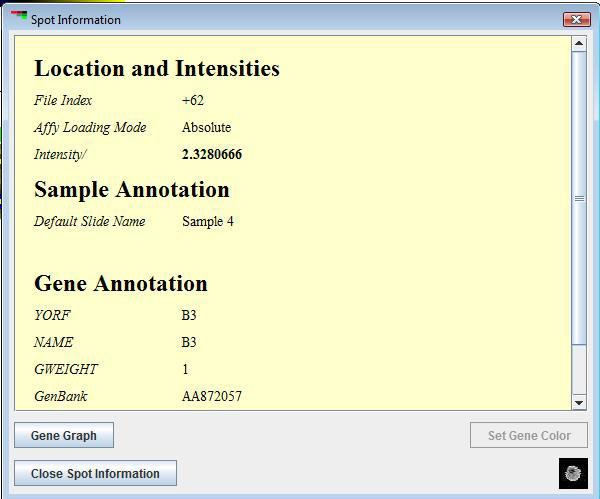Select the GenBank value AA872057
Viewport: 600px width, 499px height.
click(x=212, y=397)
